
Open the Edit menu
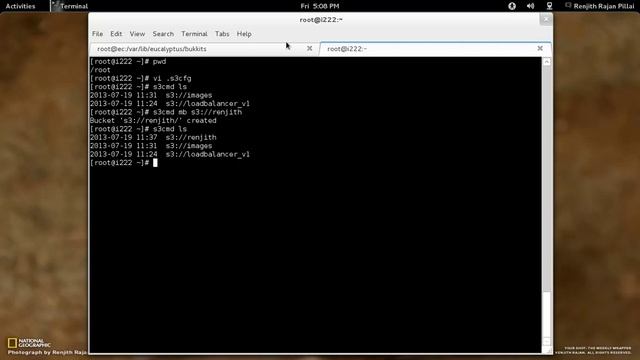click(116, 34)
